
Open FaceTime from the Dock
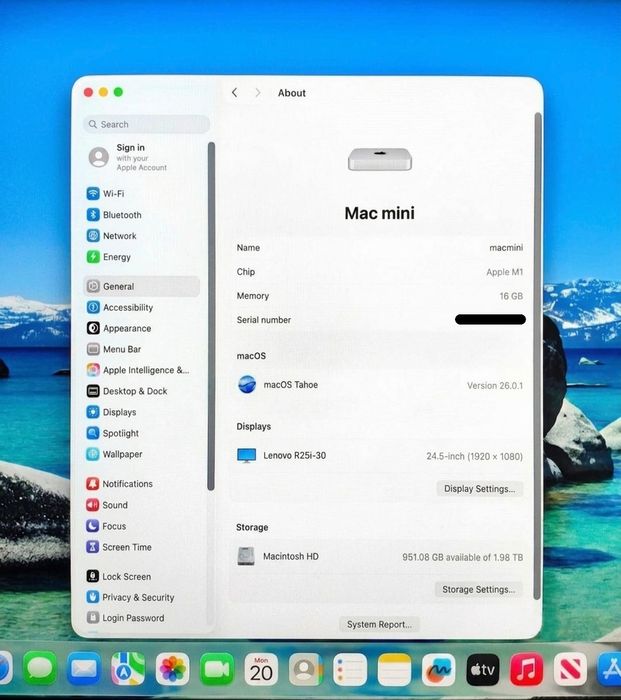point(217,669)
